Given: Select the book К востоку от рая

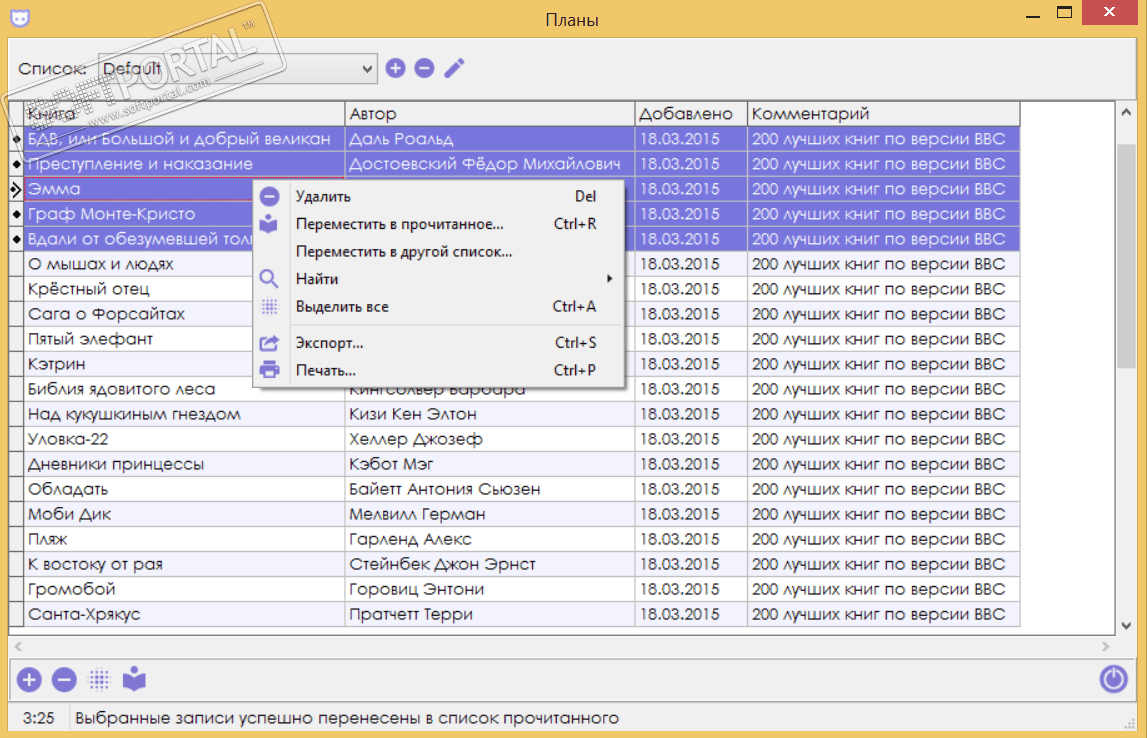Looking at the screenshot, I should coord(184,564).
